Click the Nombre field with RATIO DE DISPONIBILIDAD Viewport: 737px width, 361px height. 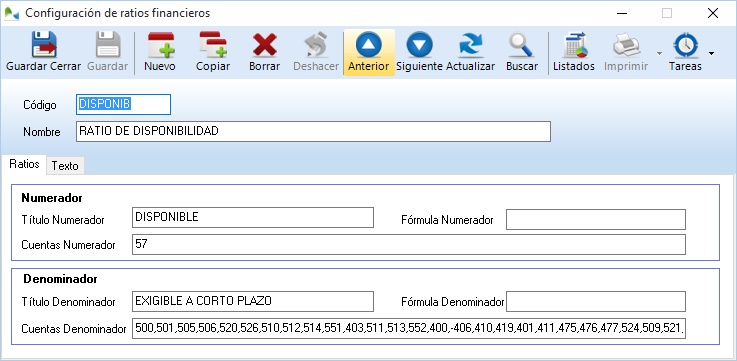(313, 131)
